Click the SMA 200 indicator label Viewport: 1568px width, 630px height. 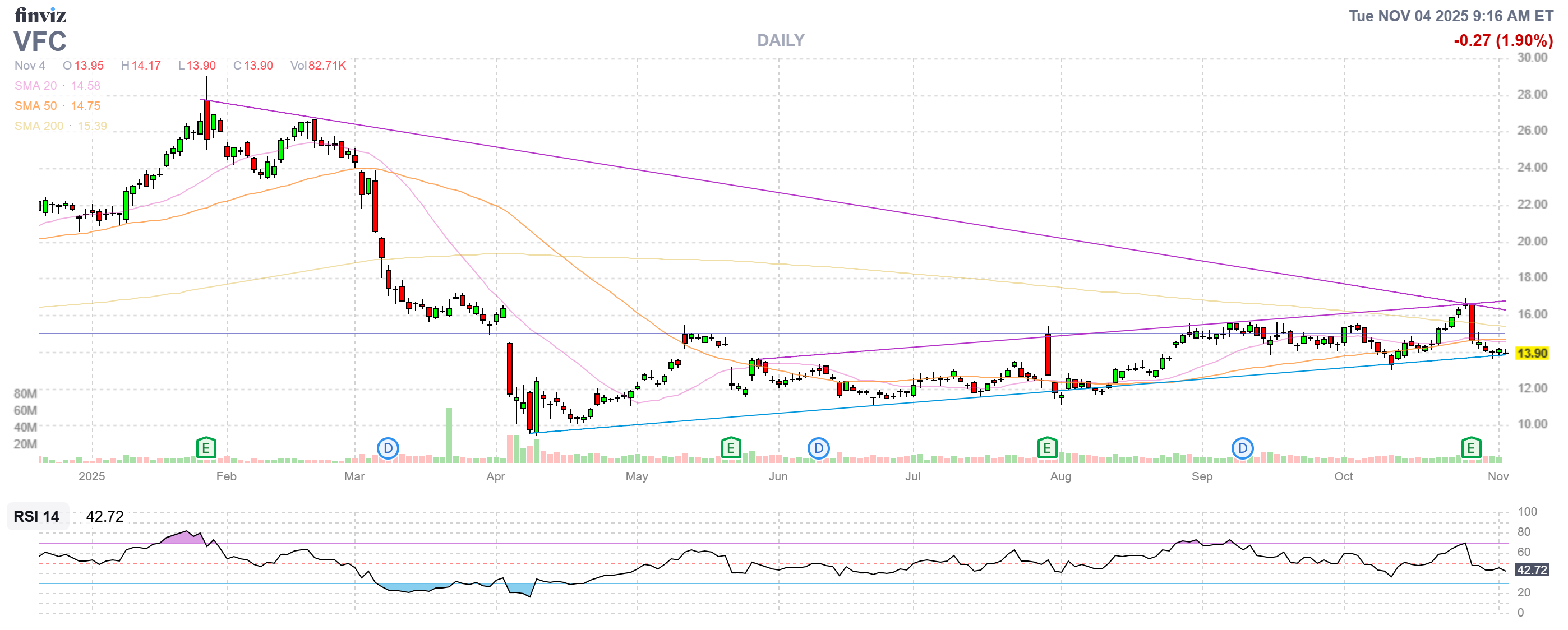[38, 126]
